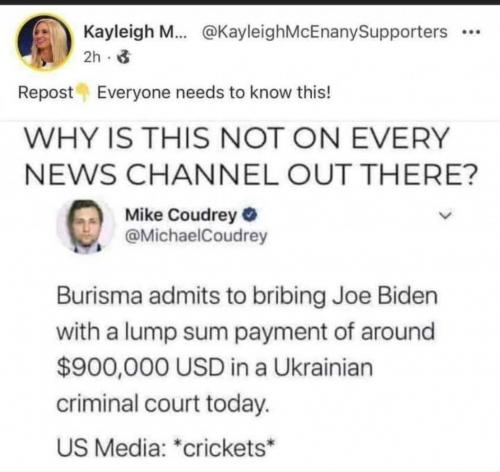Click the public globe privacy icon
Screen dimensions: 500x472
(x=124, y=58)
